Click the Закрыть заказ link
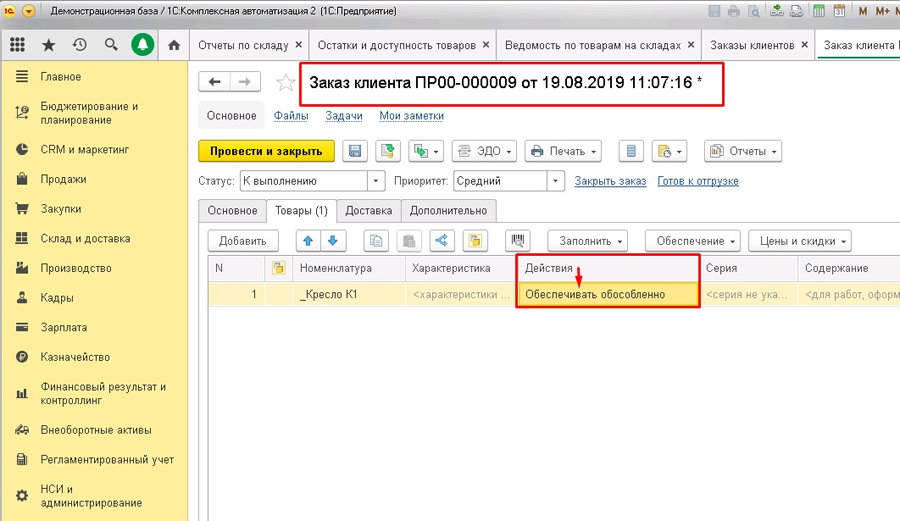The width and height of the screenshot is (900, 521). click(610, 181)
